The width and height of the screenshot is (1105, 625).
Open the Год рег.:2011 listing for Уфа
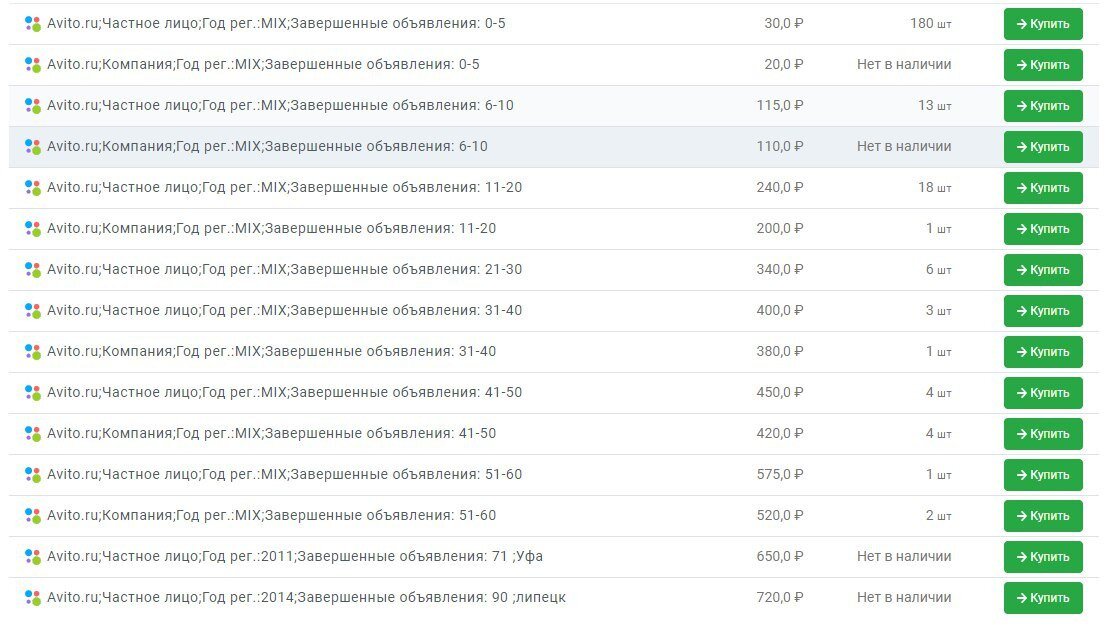(x=295, y=556)
